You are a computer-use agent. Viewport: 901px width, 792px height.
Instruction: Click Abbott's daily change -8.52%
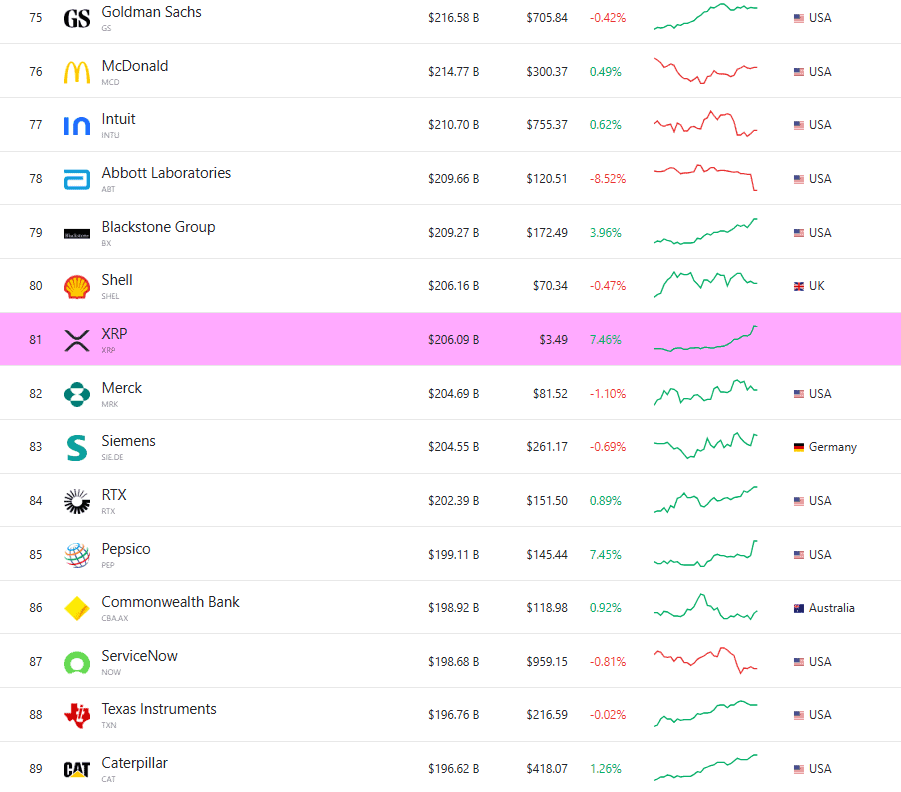coord(608,179)
